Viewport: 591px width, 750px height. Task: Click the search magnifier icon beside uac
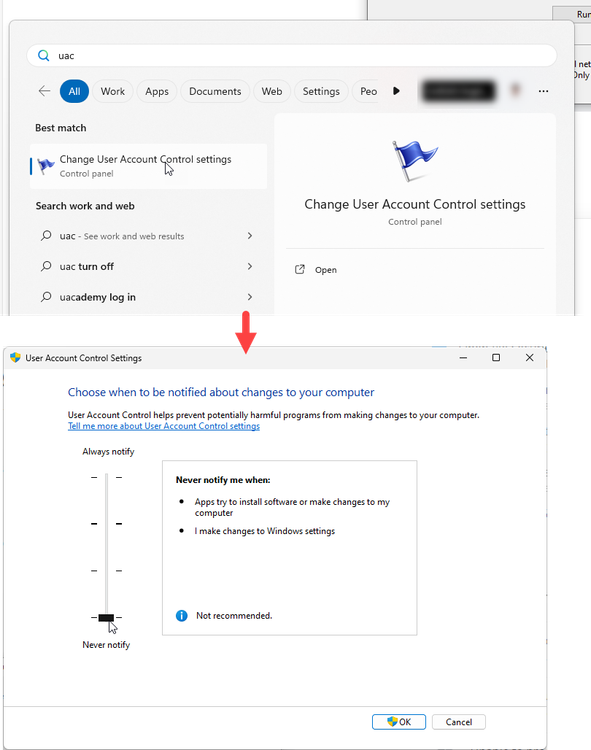point(44,55)
